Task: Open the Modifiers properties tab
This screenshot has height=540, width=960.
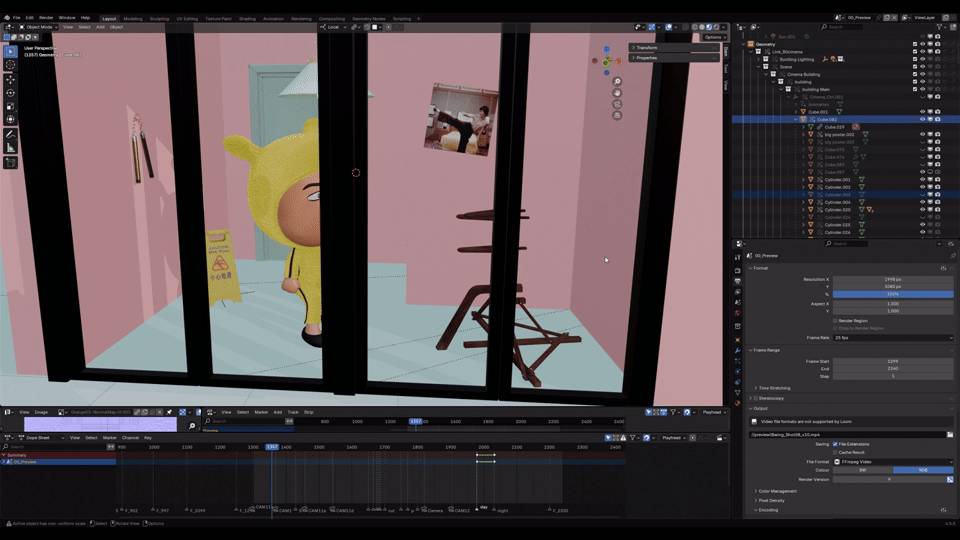Action: pyautogui.click(x=738, y=350)
